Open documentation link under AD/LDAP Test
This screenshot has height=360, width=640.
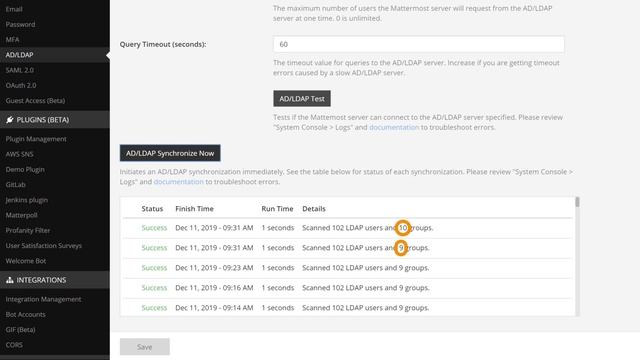click(x=394, y=127)
